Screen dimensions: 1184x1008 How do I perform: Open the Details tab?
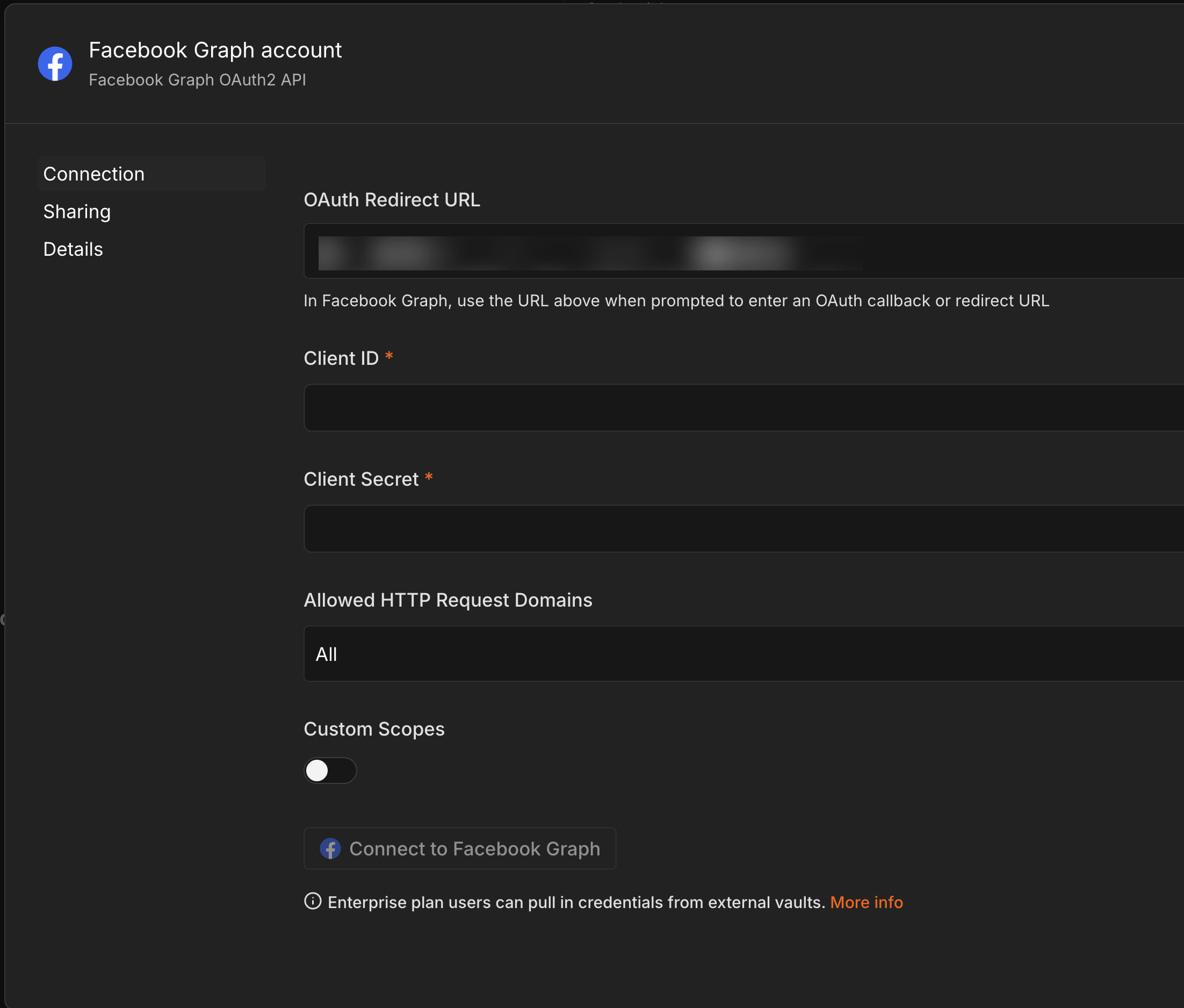click(x=73, y=249)
